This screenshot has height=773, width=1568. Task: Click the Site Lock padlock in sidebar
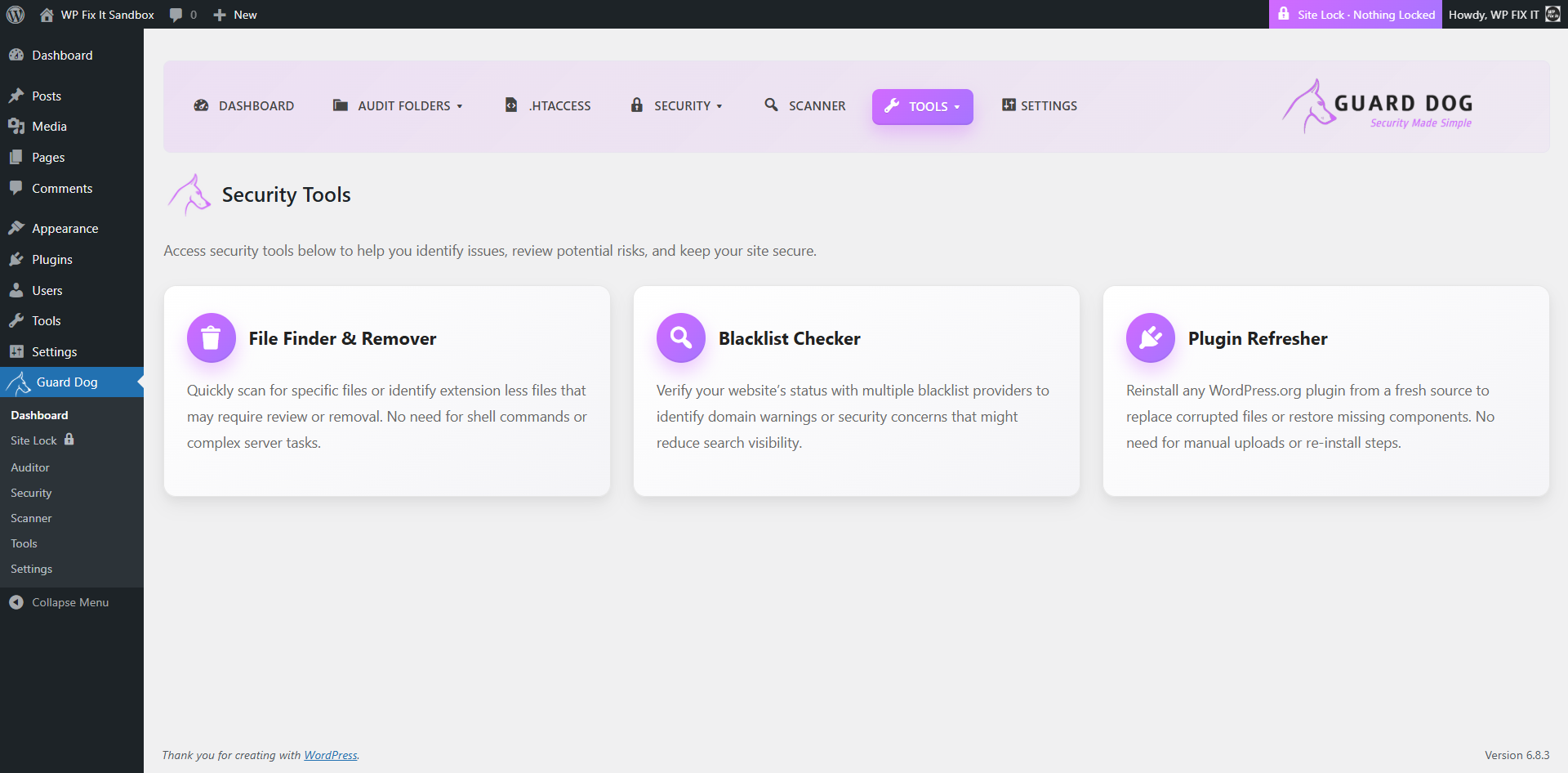[x=69, y=440]
